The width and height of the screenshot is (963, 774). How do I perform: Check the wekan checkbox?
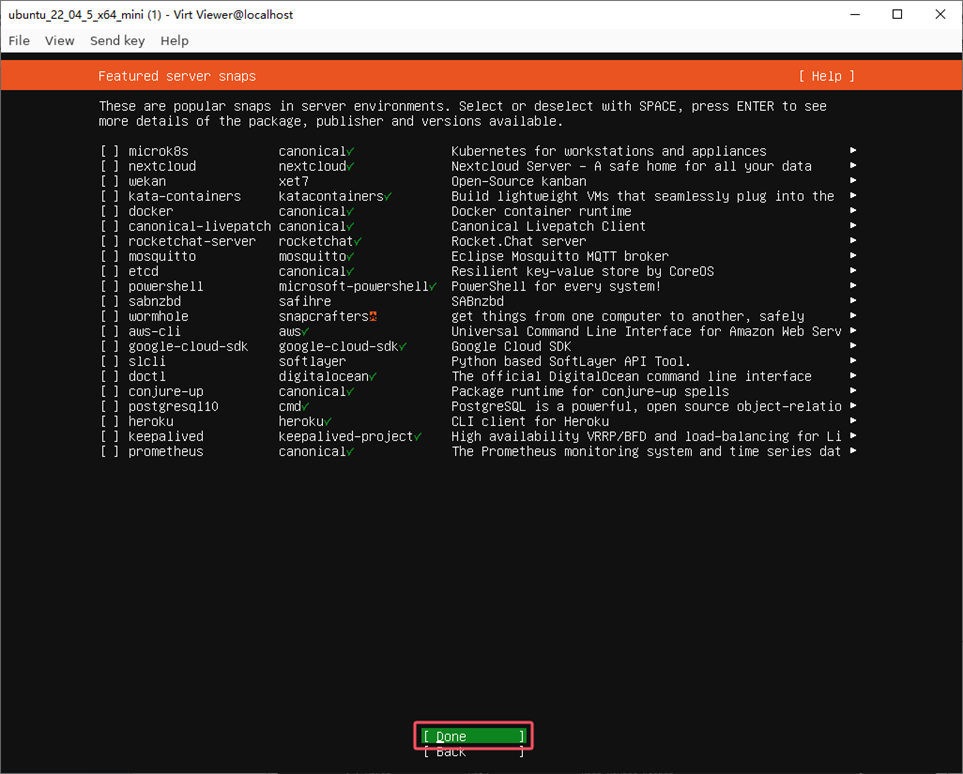(x=109, y=181)
